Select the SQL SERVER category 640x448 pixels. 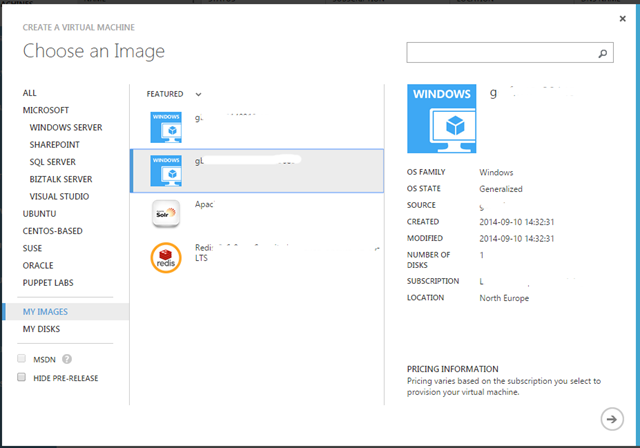click(53, 162)
